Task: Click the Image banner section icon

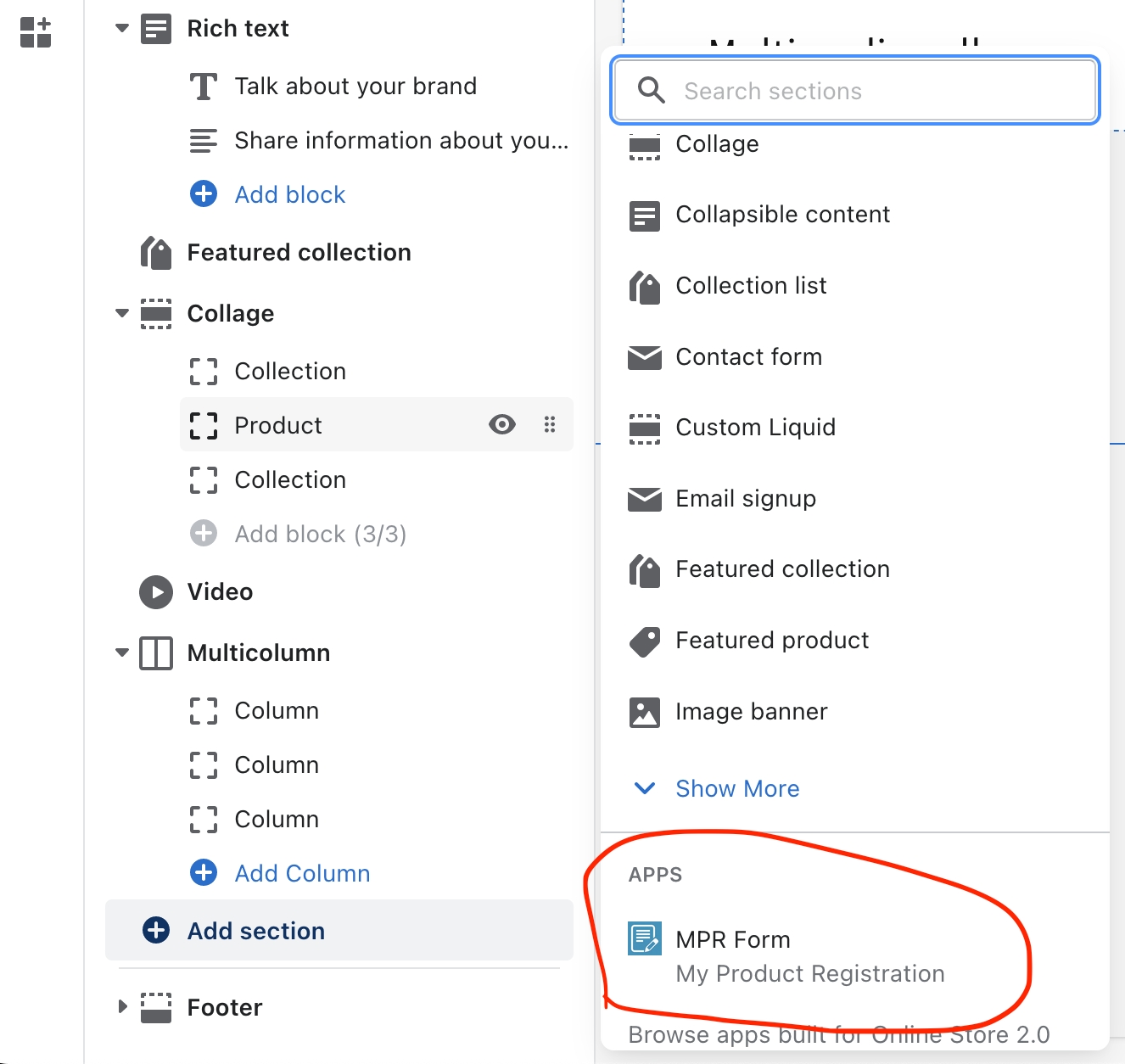Action: click(644, 712)
